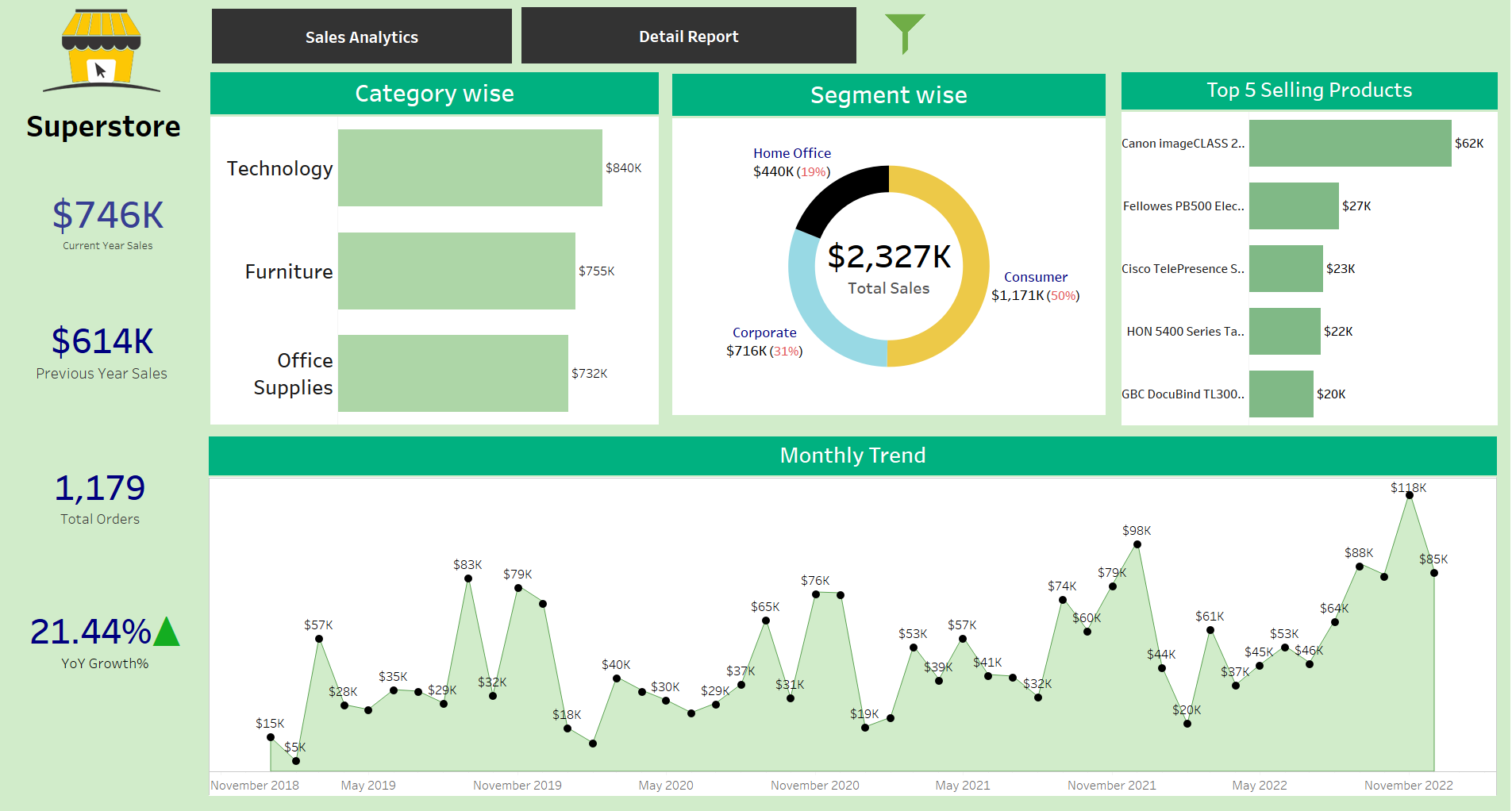This screenshot has height=811, width=1512.
Task: Click the Fellowes PB500 product bar
Action: tap(1294, 206)
